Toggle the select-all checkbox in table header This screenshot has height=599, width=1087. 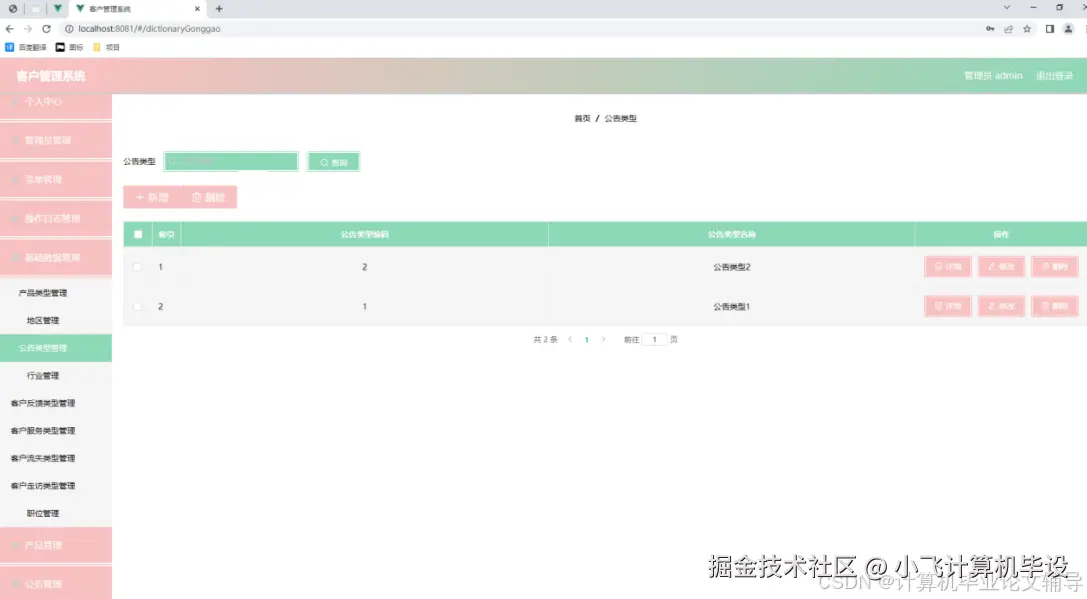[138, 234]
